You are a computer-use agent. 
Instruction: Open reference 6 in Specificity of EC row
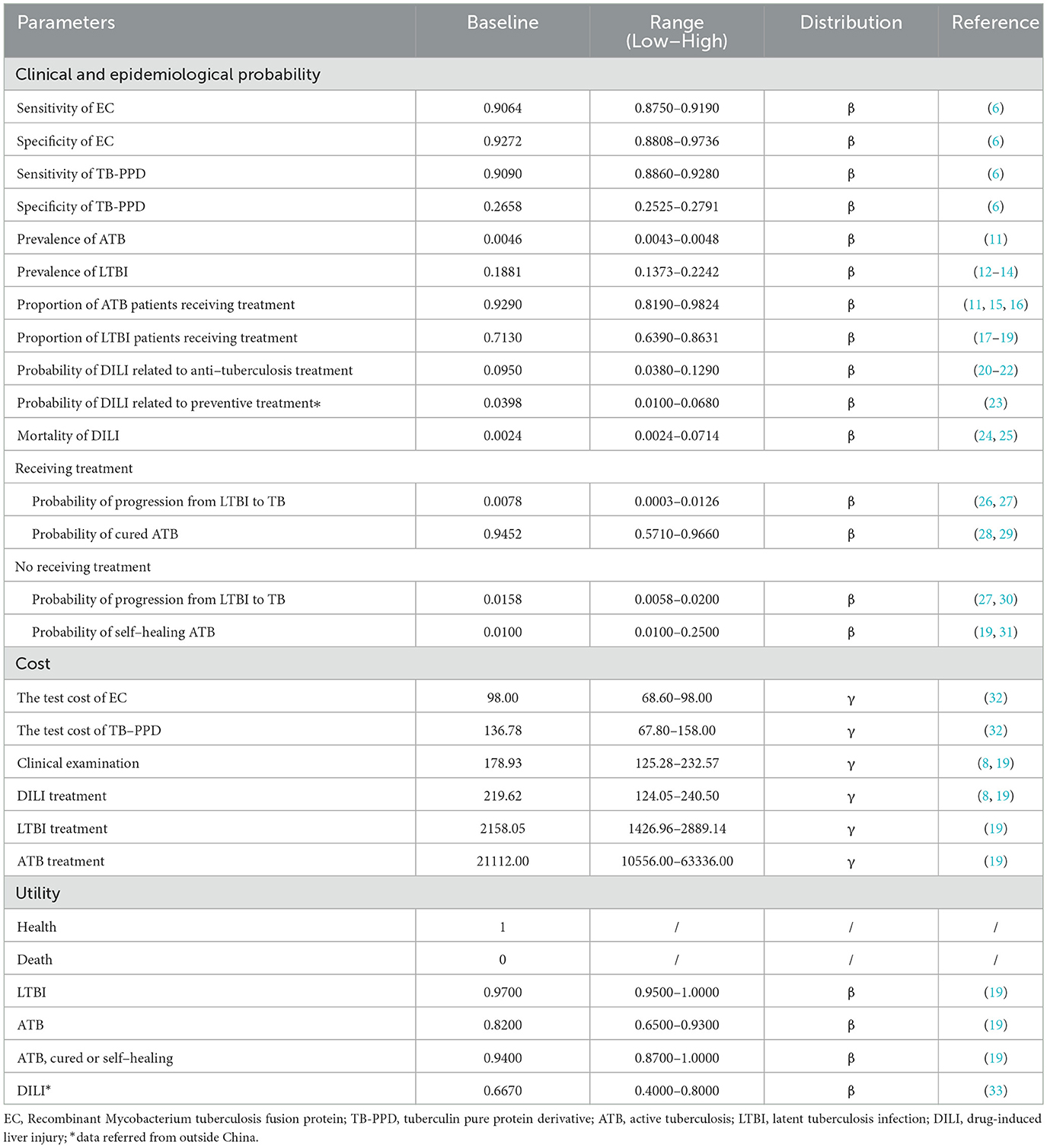point(995,141)
